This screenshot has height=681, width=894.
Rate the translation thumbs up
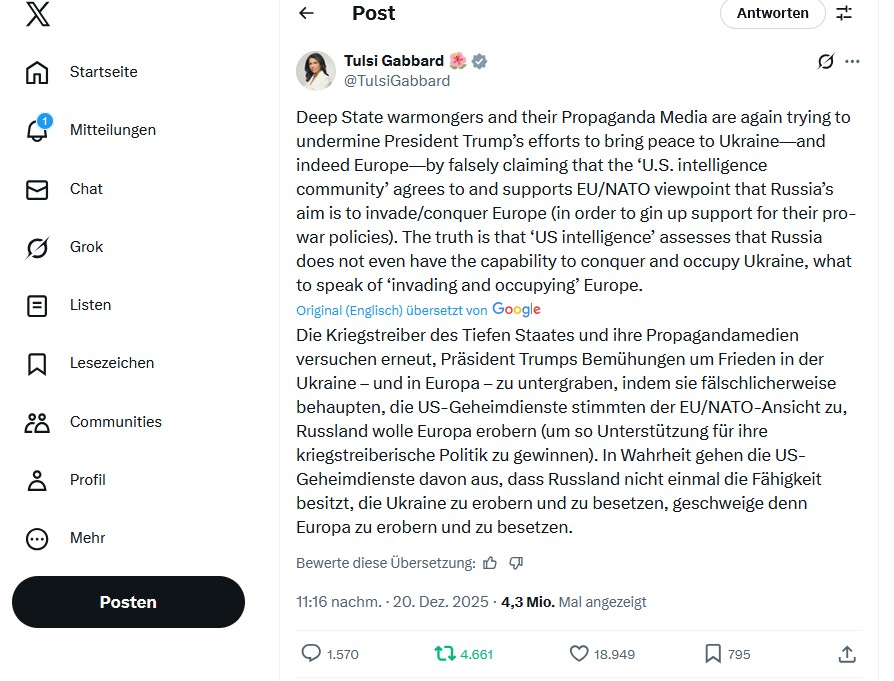pos(490,563)
